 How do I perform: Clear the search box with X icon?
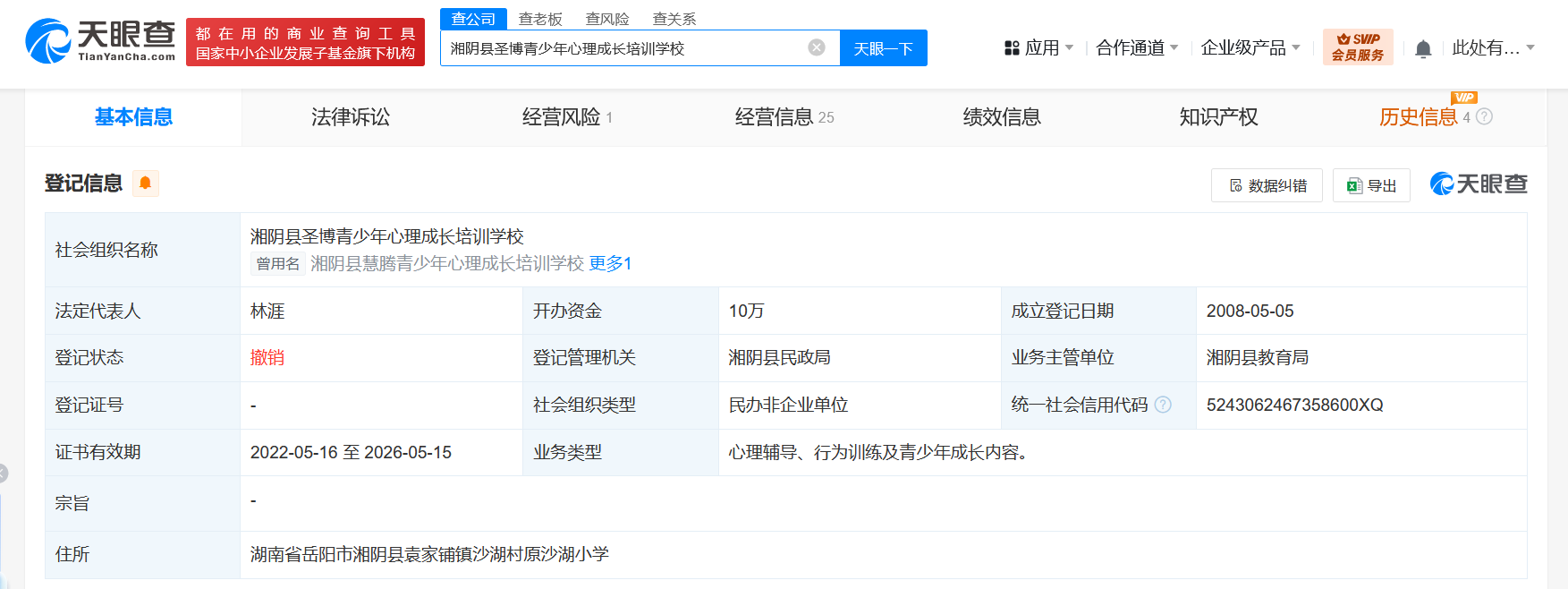tap(816, 47)
